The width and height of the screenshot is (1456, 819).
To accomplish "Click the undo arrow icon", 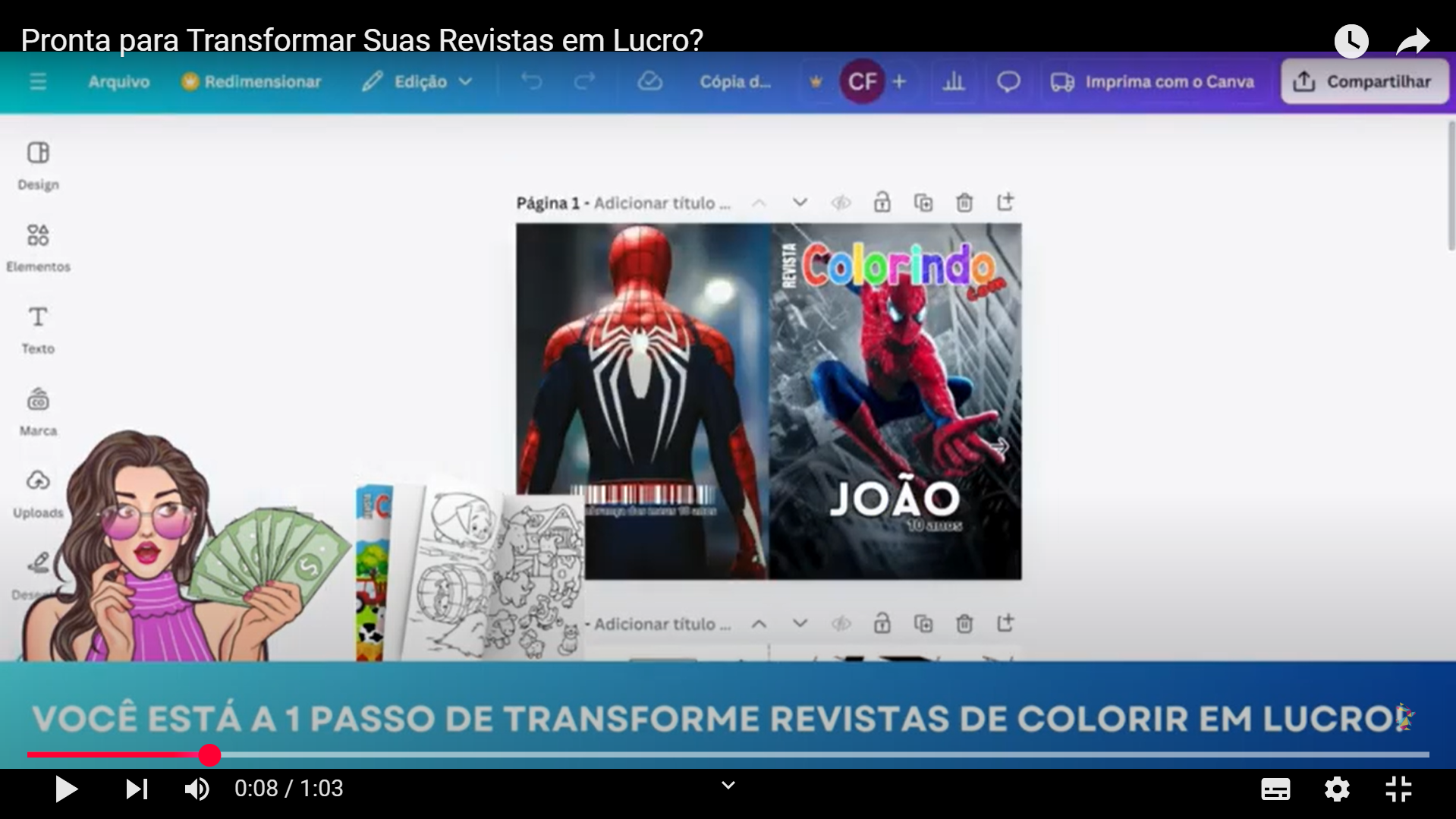I will pyautogui.click(x=532, y=81).
